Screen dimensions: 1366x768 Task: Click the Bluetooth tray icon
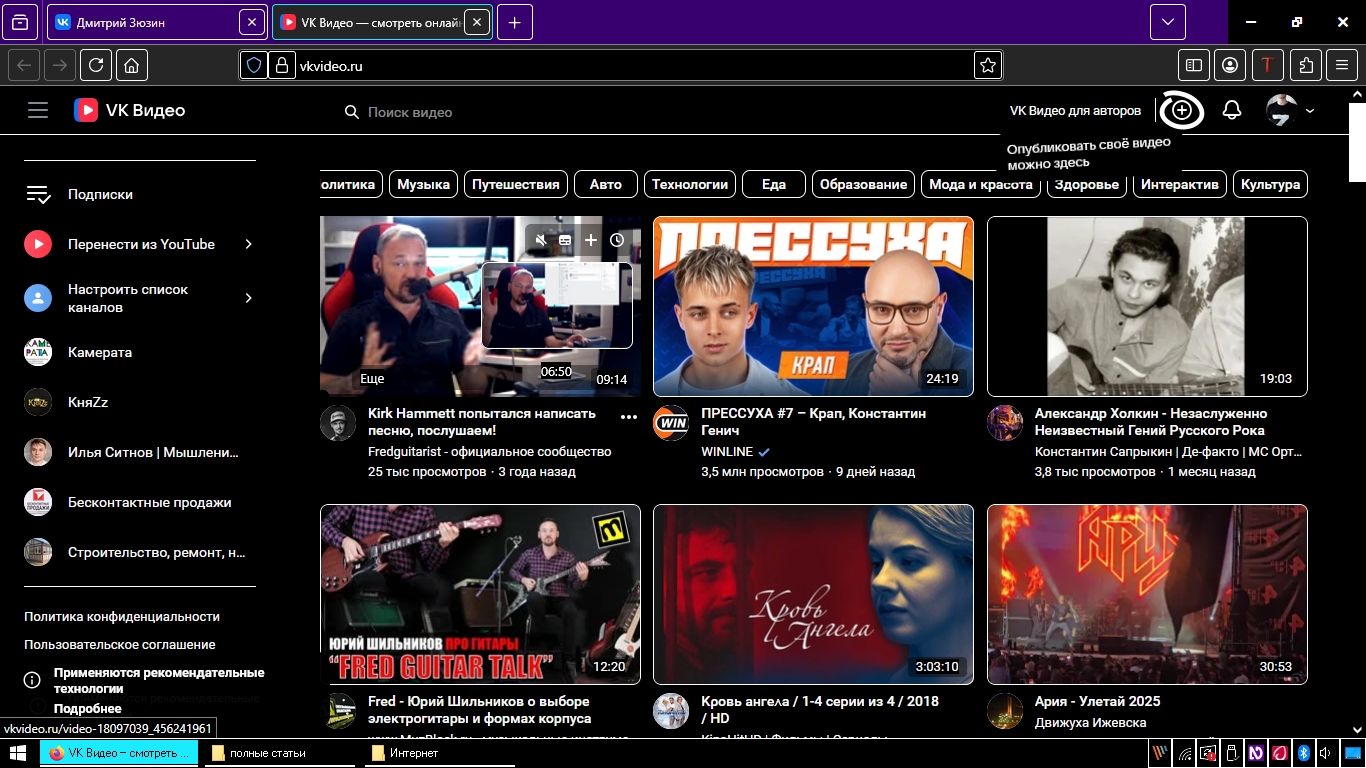1303,753
